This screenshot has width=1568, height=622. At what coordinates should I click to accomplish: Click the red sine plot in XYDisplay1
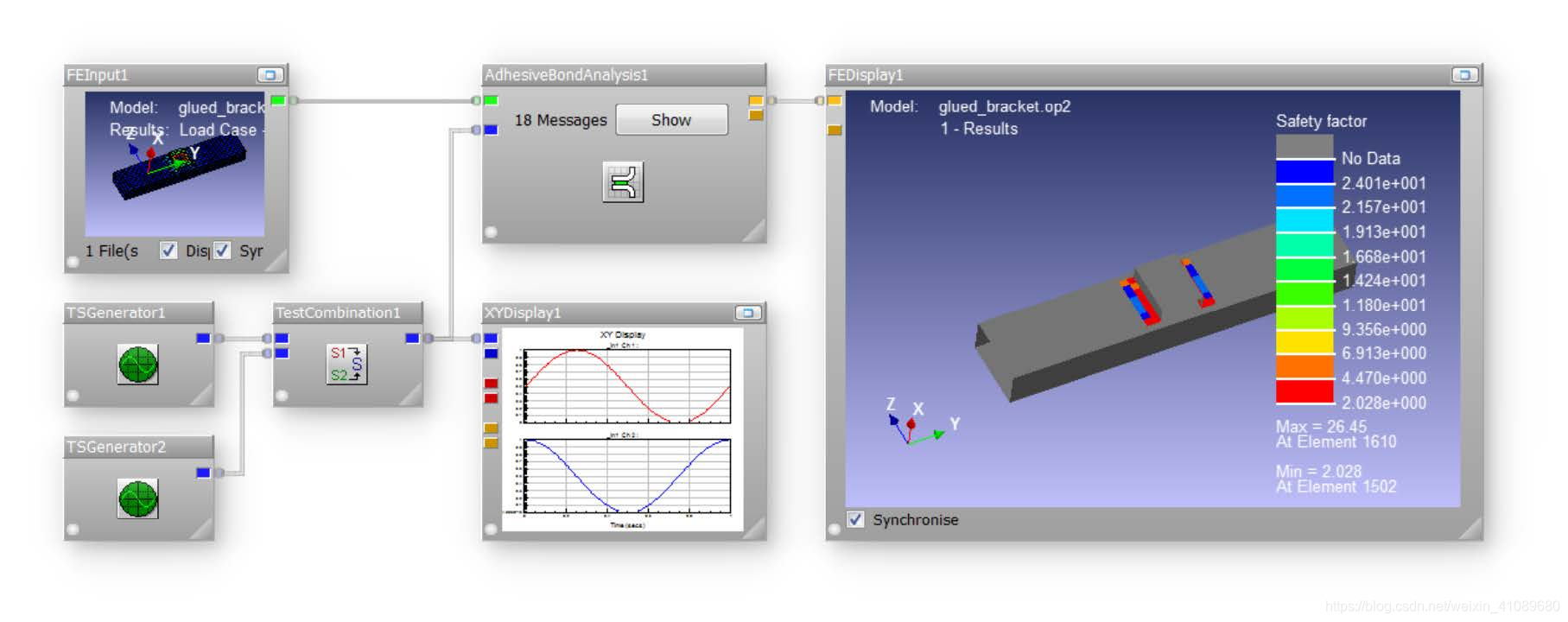pyautogui.click(x=627, y=385)
